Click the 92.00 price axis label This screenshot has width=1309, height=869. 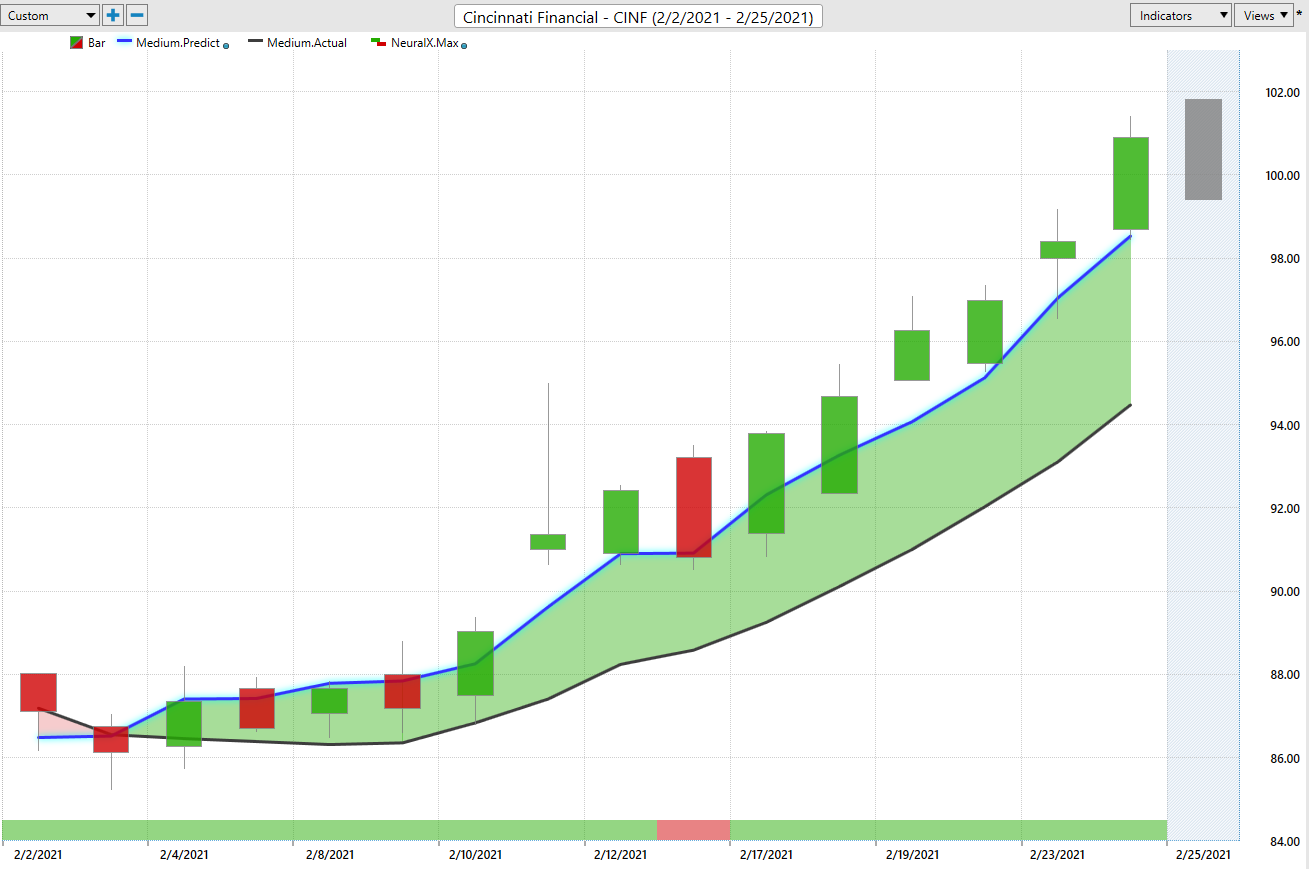1283,508
